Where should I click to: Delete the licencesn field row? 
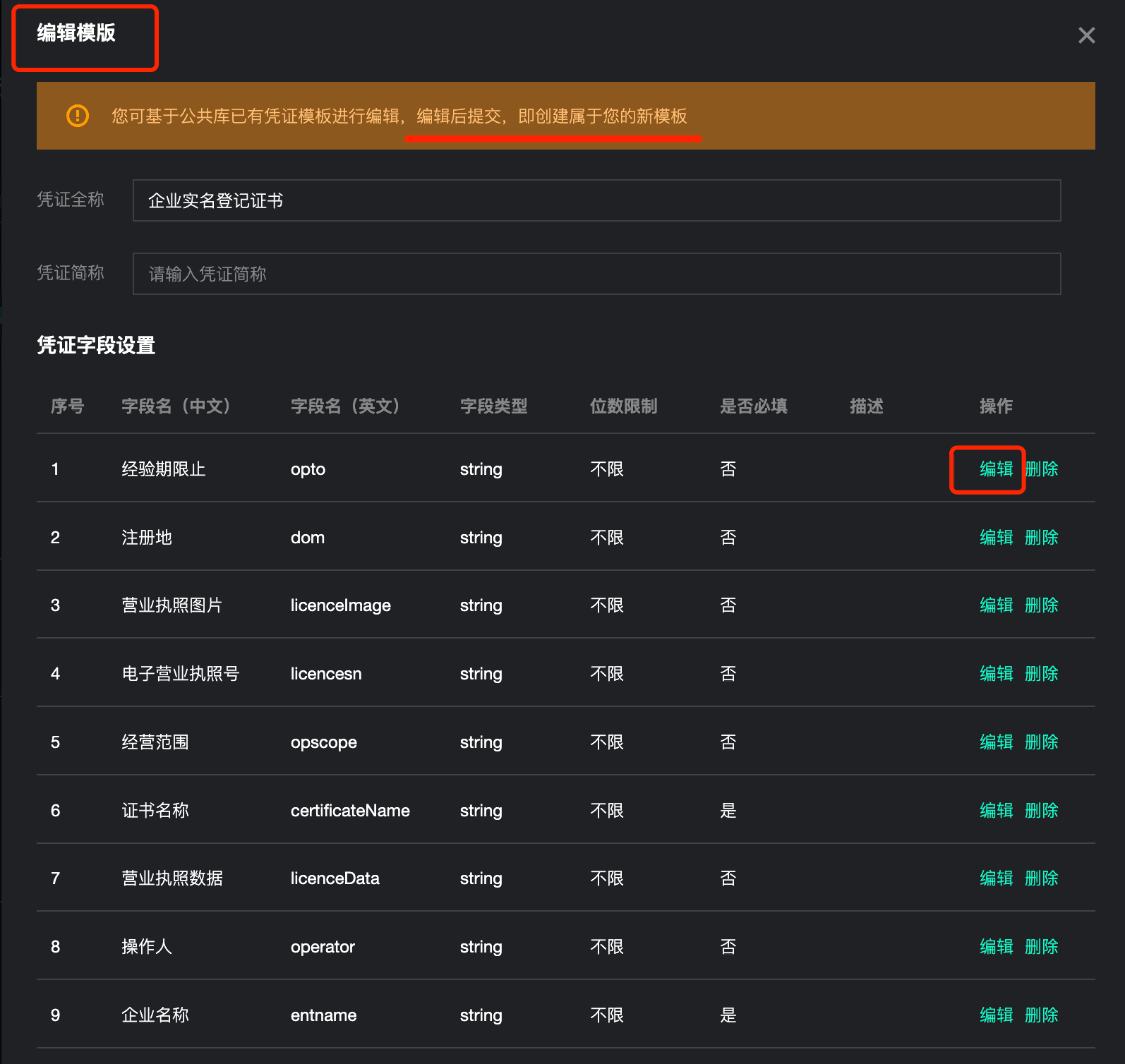click(x=1042, y=674)
